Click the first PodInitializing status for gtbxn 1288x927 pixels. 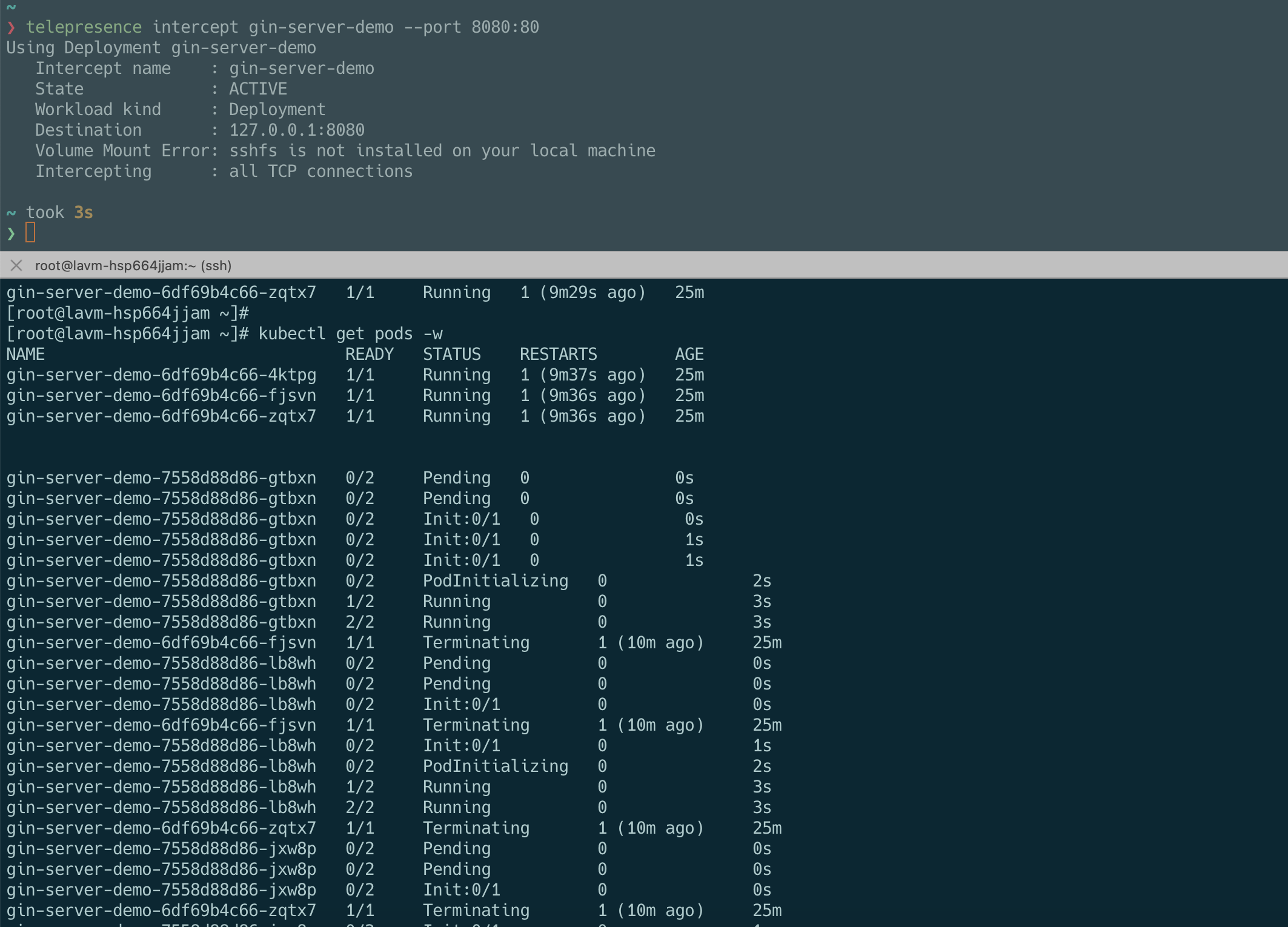click(495, 581)
